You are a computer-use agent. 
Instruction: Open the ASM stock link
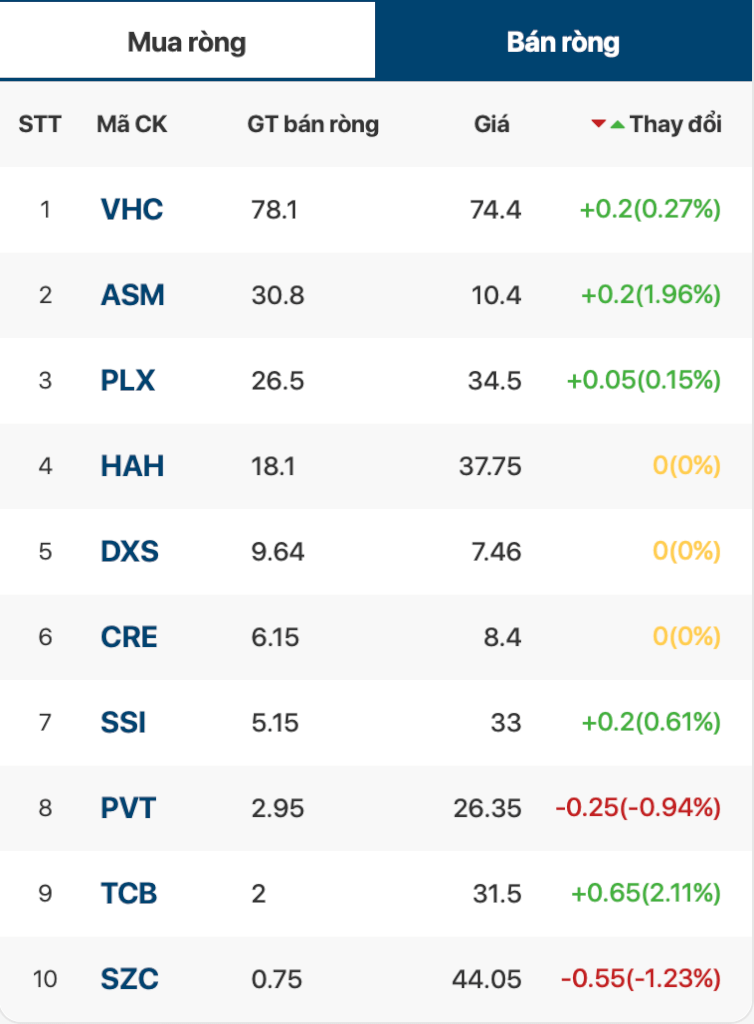point(133,295)
